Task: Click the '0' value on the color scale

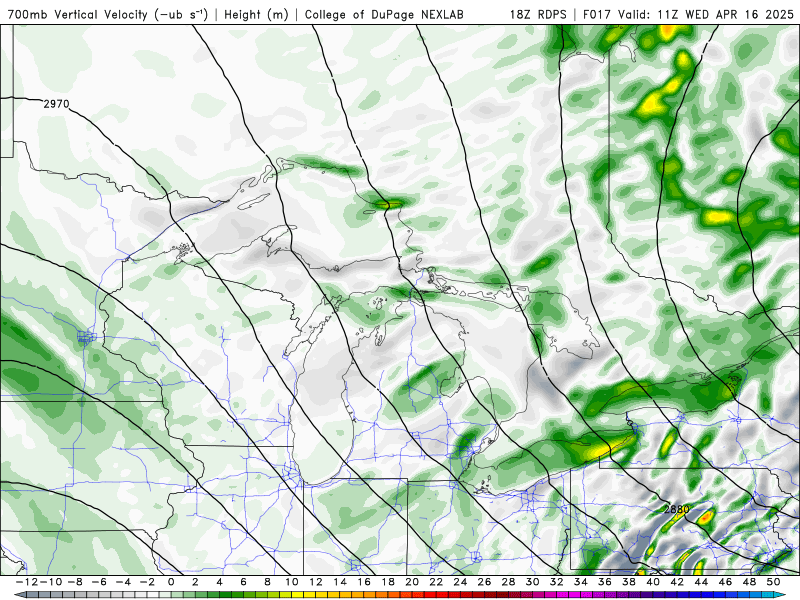Action: [171, 582]
